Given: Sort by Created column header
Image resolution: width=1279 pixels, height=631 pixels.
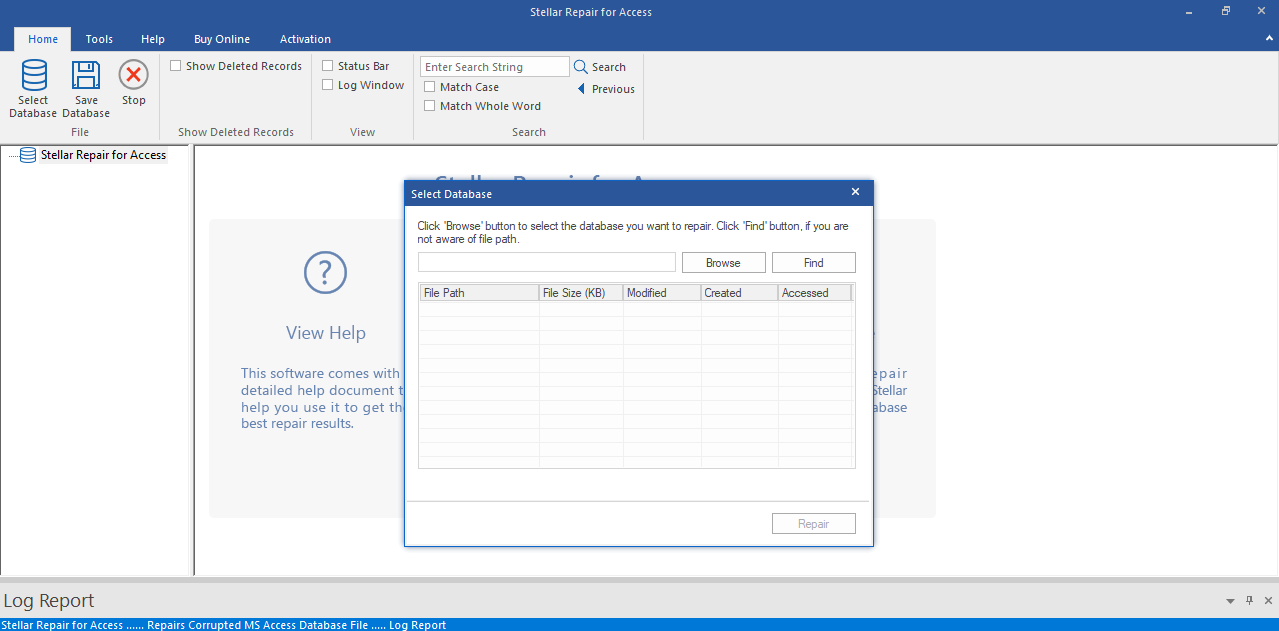Looking at the screenshot, I should [x=739, y=293].
